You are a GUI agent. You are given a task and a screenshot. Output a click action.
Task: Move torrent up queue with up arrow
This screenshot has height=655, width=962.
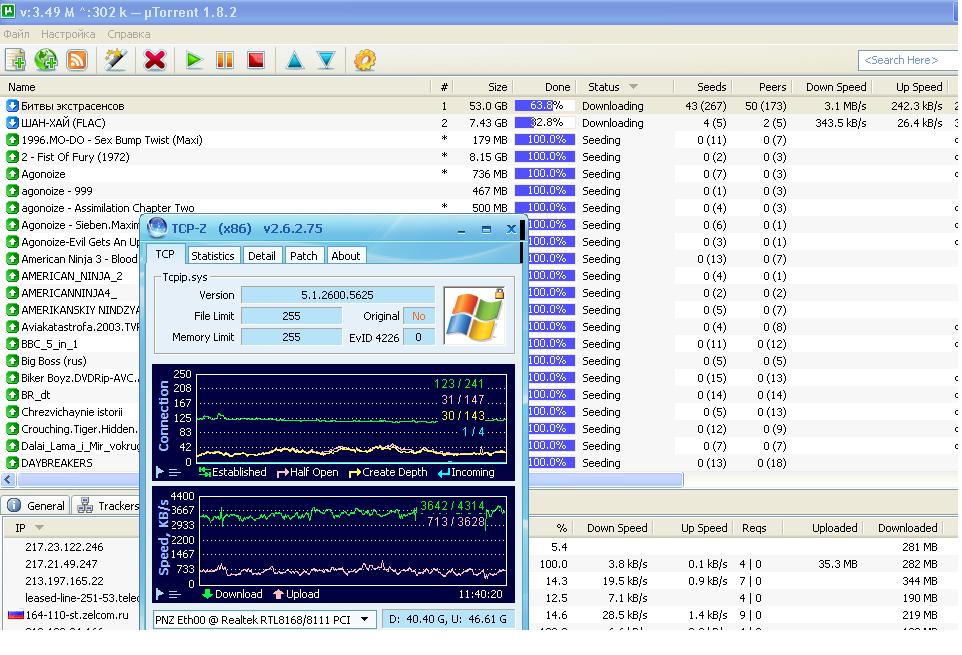295,60
